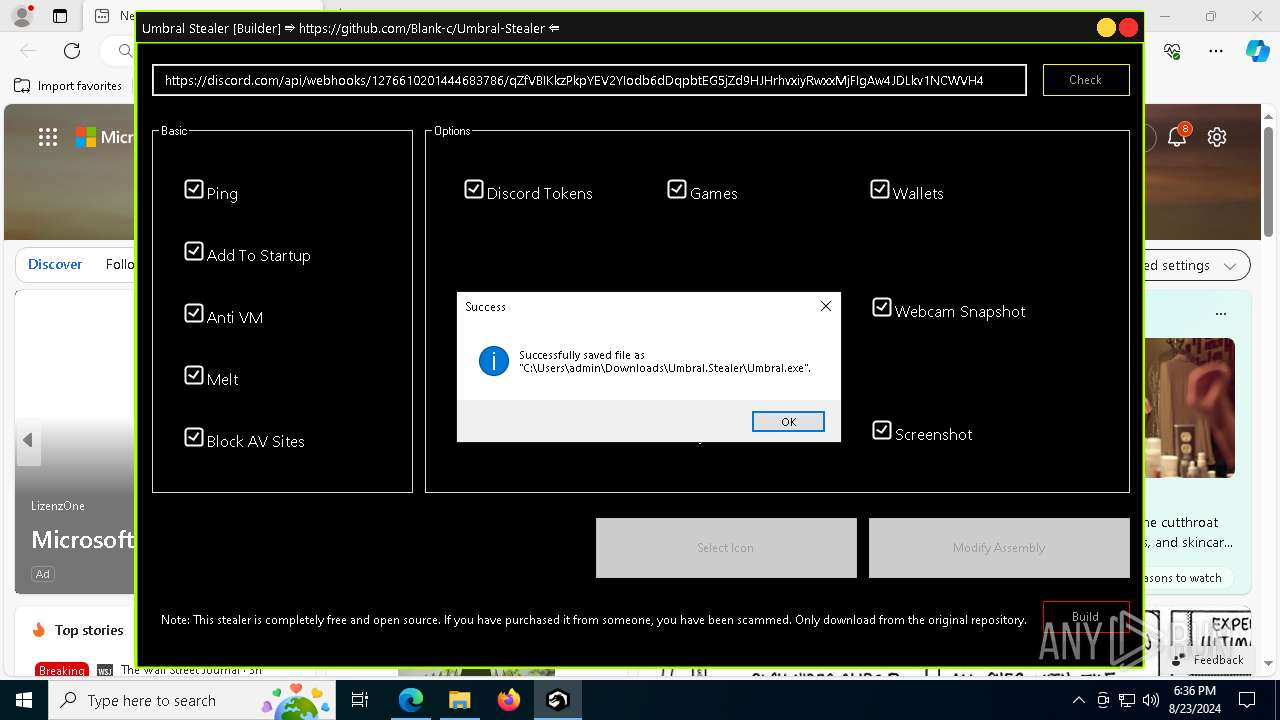The height and width of the screenshot is (720, 1280).
Task: Click the Breaking news label
Action: pyautogui.click(x=62, y=670)
